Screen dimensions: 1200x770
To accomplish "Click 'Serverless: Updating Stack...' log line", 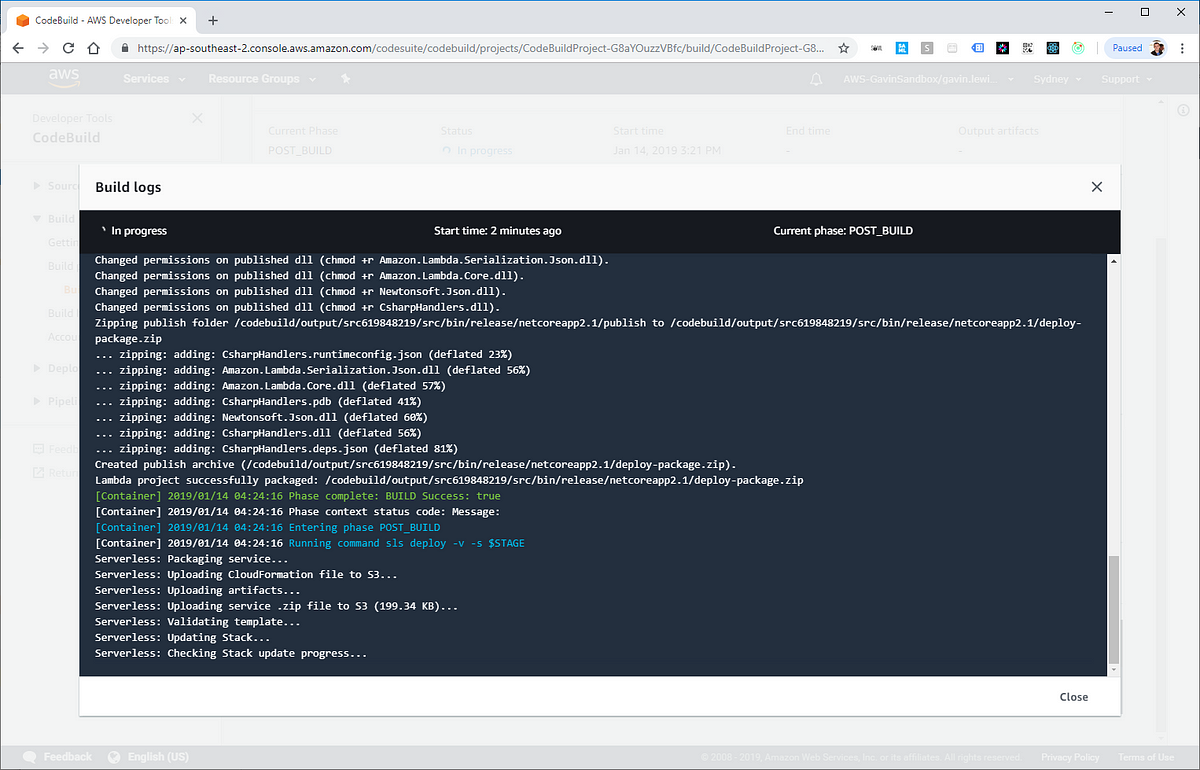I will (182, 637).
